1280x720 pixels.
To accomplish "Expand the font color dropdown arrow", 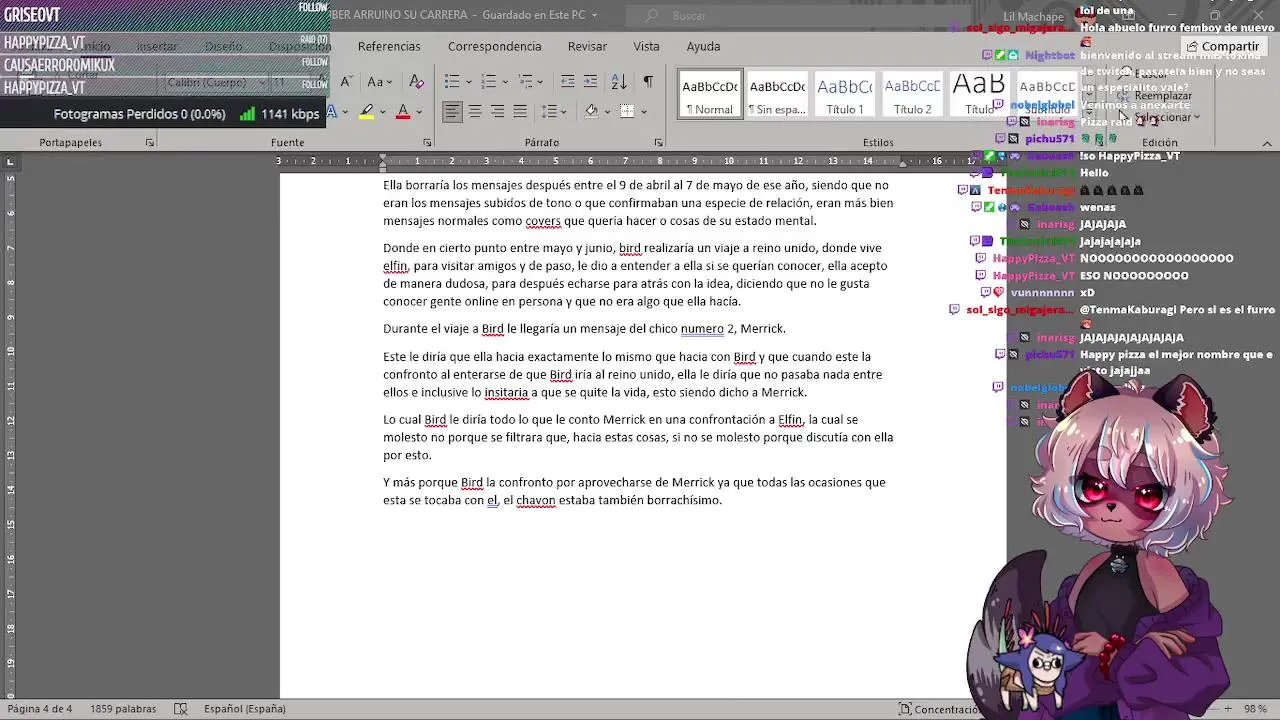I will (419, 111).
